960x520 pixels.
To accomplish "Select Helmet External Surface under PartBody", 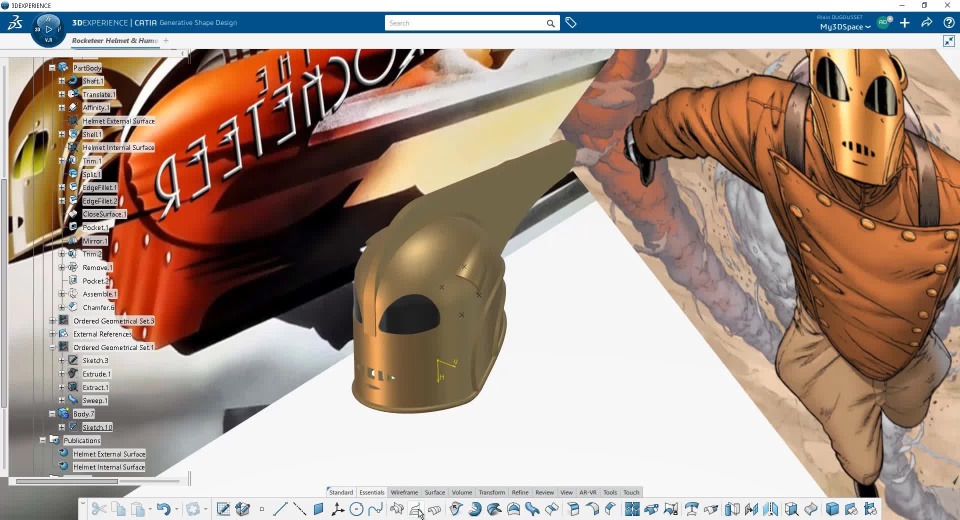I will coord(118,121).
